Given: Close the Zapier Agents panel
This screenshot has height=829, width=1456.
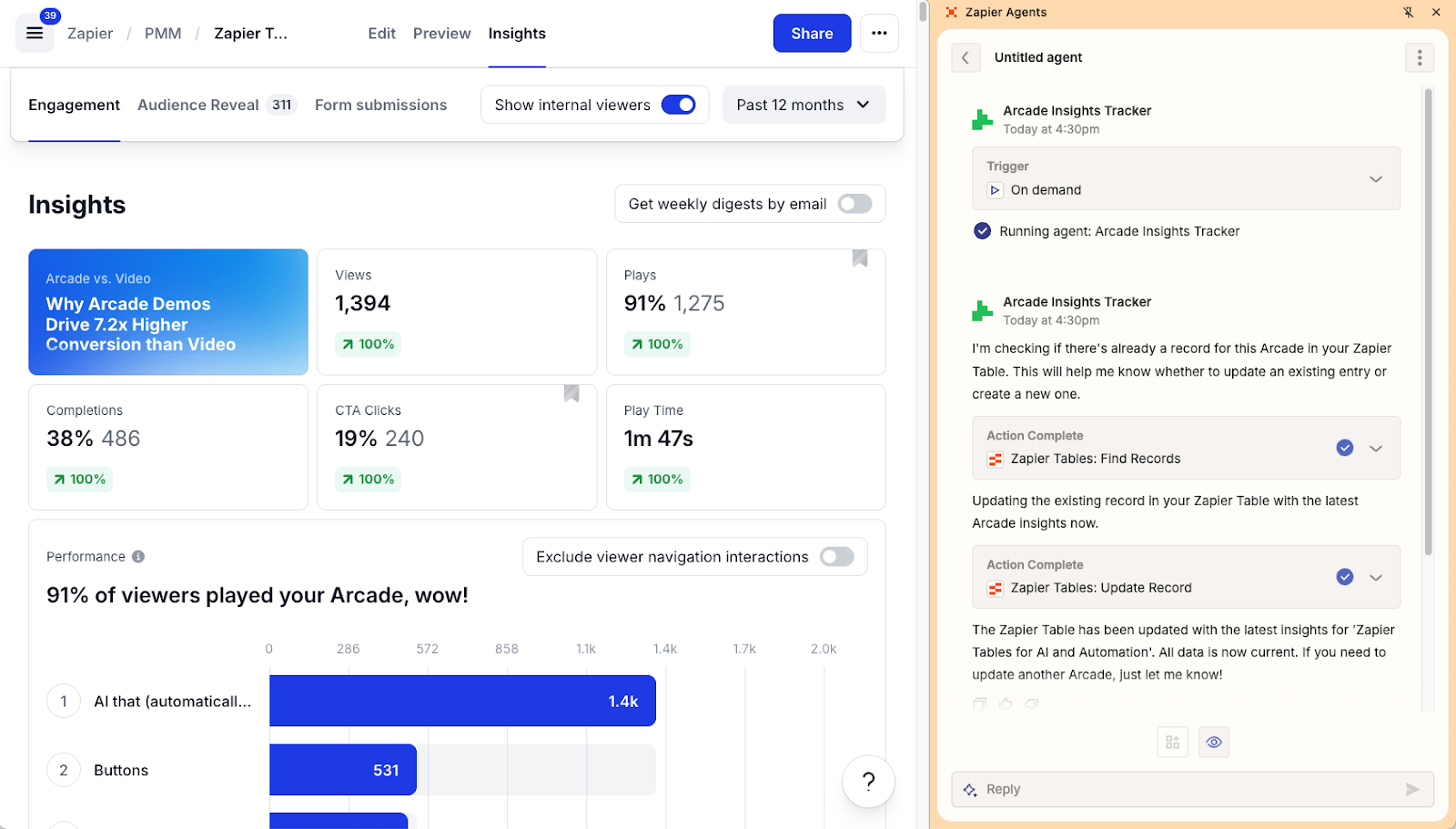Looking at the screenshot, I should (1436, 12).
